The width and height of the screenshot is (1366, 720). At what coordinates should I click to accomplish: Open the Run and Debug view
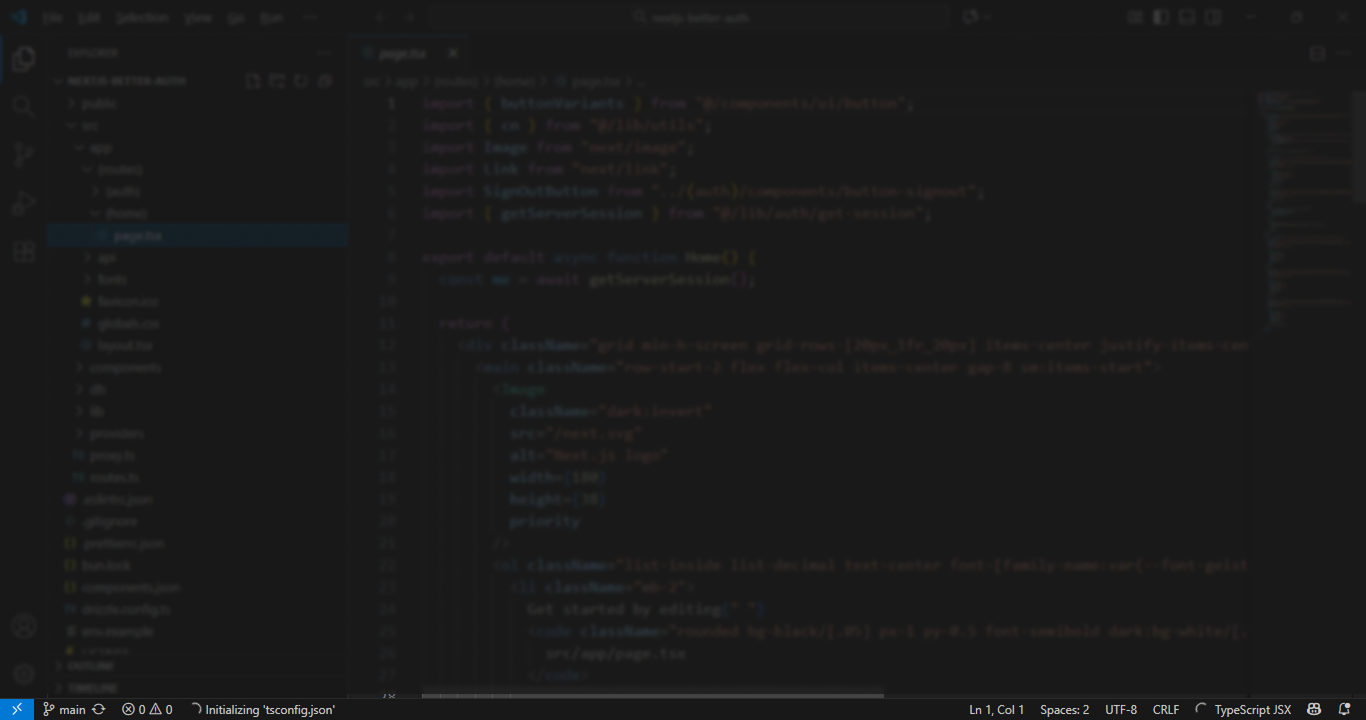[x=23, y=204]
